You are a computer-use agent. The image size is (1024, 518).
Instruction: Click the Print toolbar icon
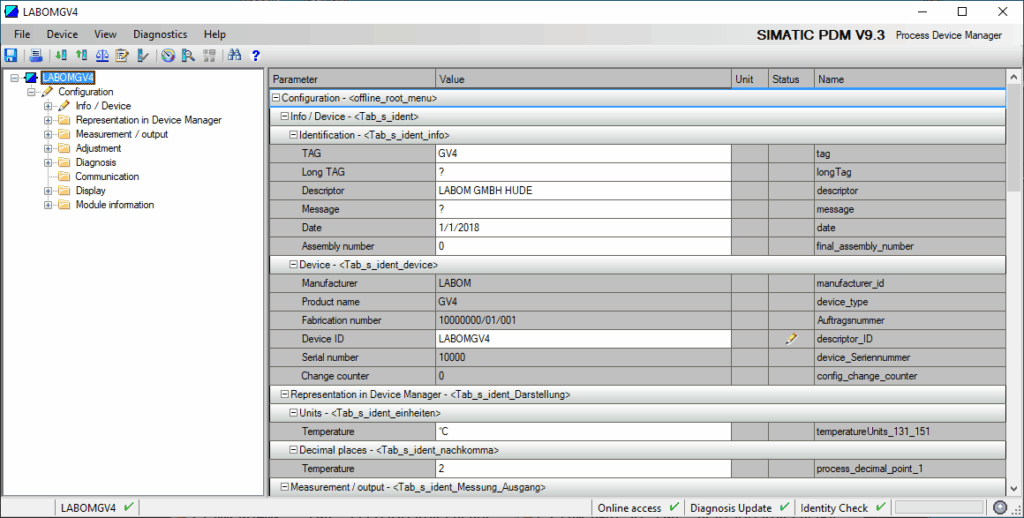tap(36, 55)
